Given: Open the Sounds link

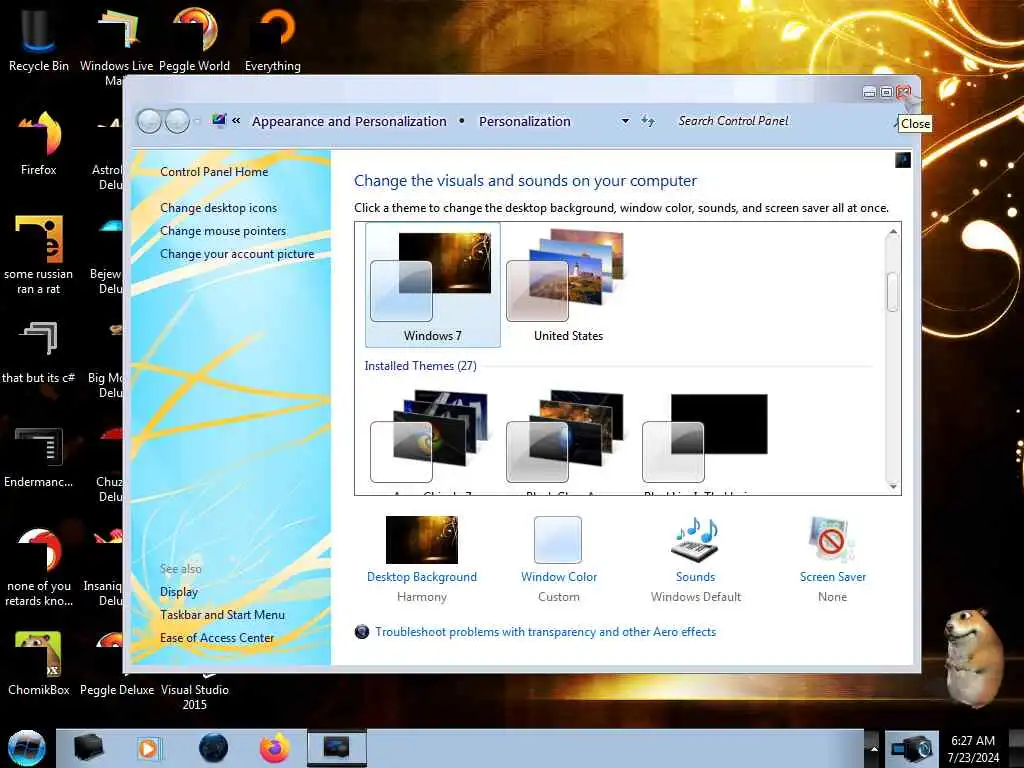Looking at the screenshot, I should [x=696, y=577].
